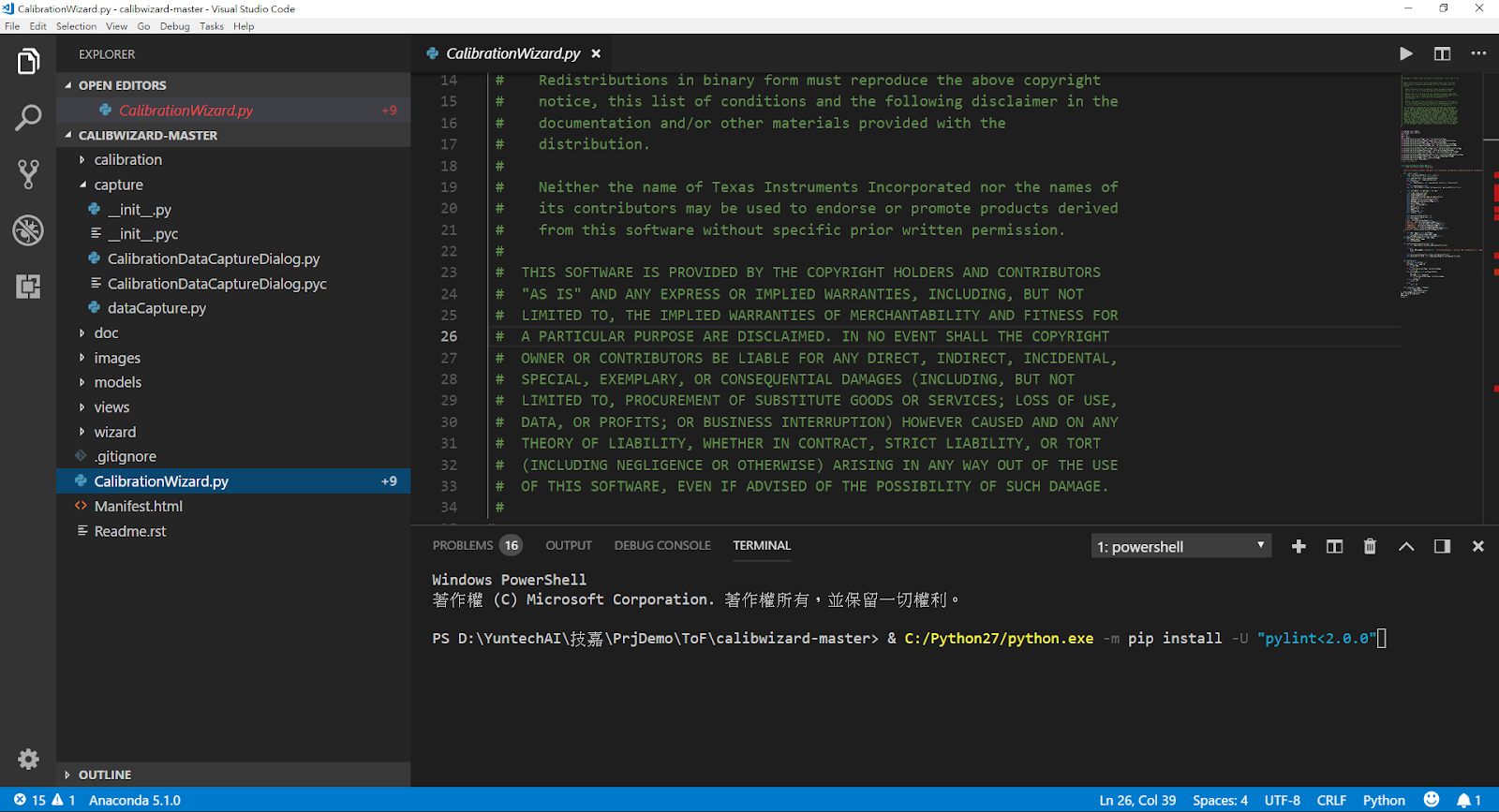Switch to the OUTPUT panel tab
The height and width of the screenshot is (812, 1499).
coord(569,545)
